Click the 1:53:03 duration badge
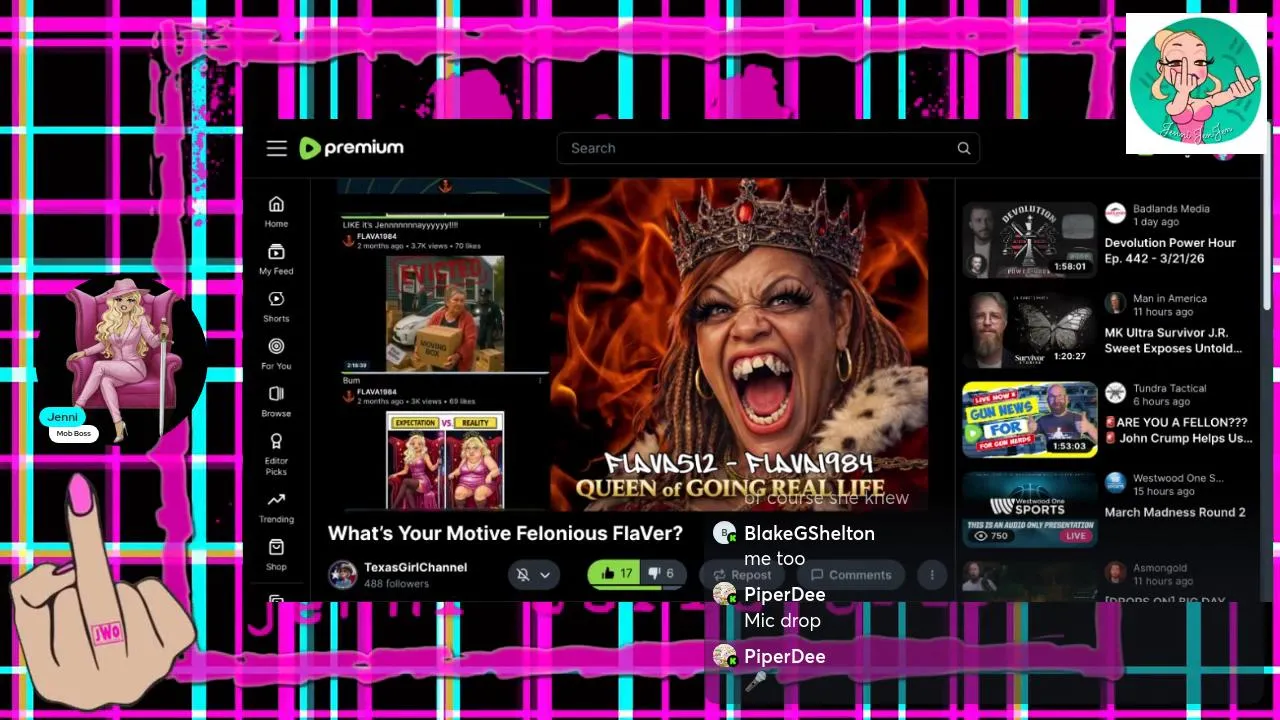This screenshot has height=720, width=1280. point(1070,446)
